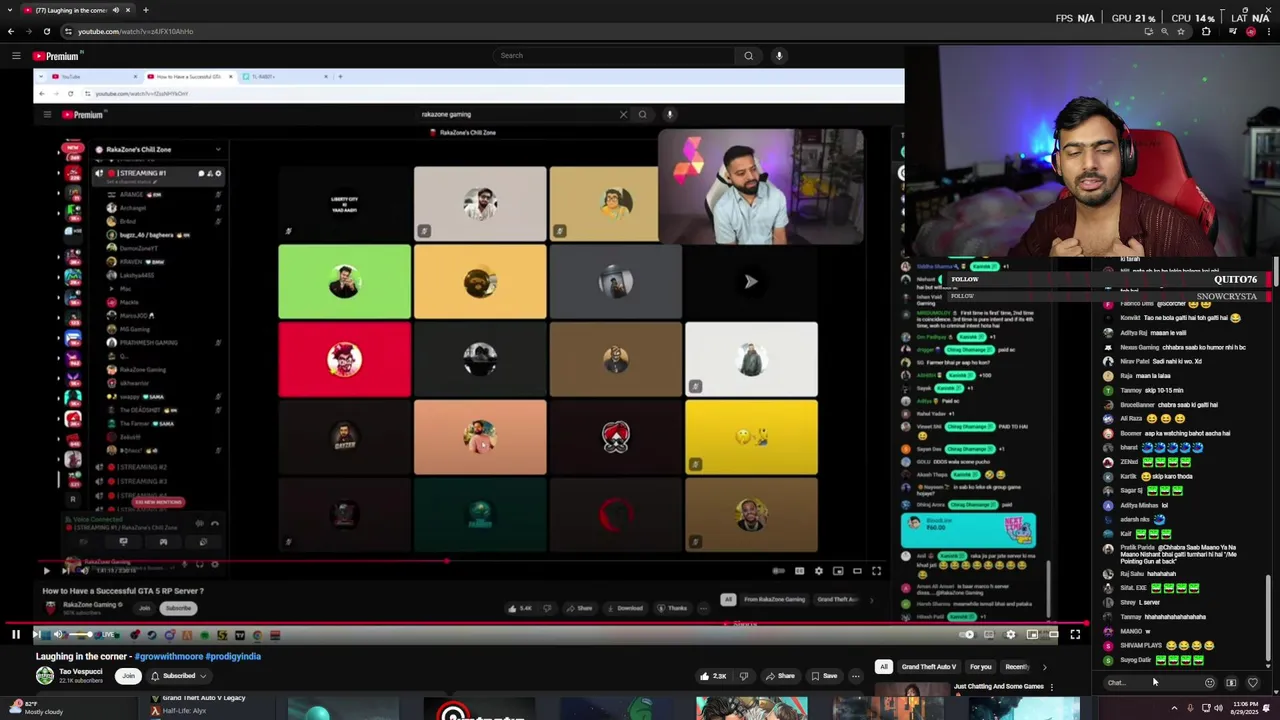This screenshot has width=1280, height=720.
Task: Toggle the autoplay switch in main player
Action: (x=967, y=634)
